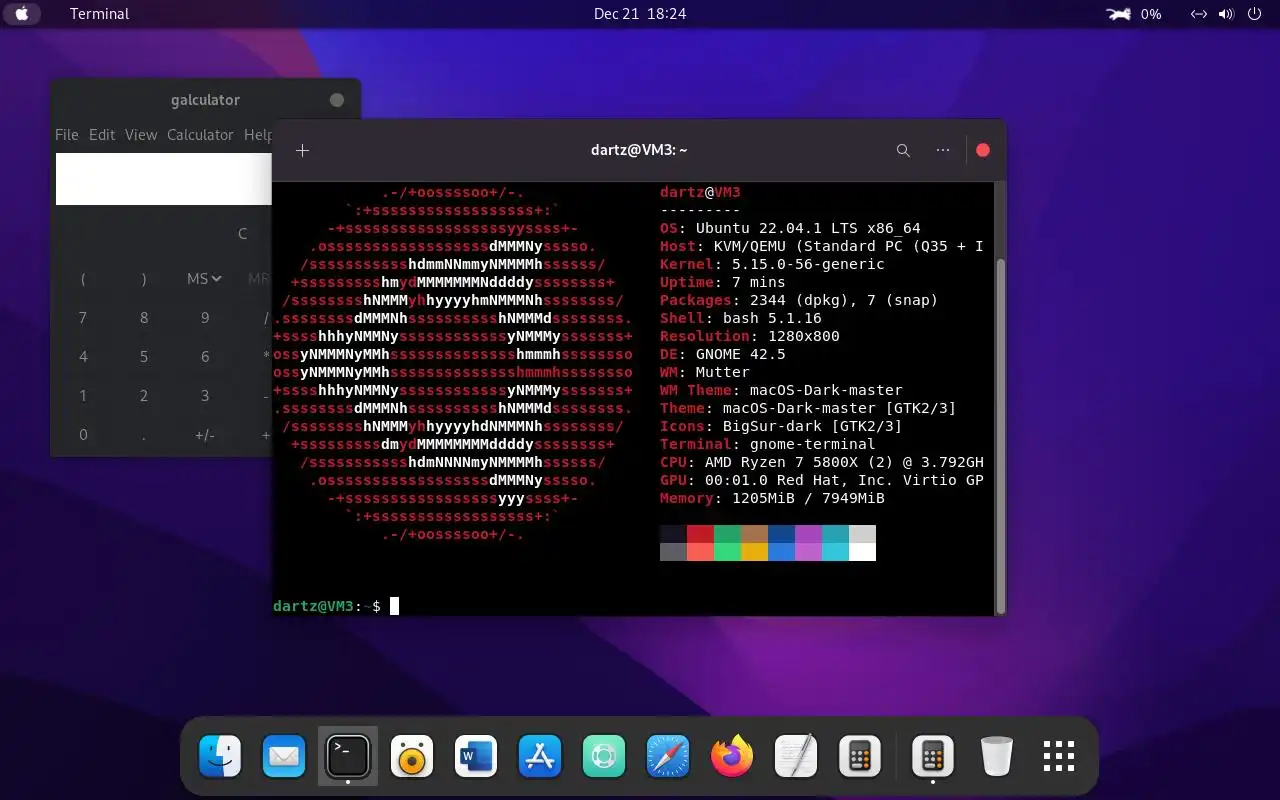Open the text editor notepad dock icon
Viewport: 1280px width, 800px height.
point(796,756)
